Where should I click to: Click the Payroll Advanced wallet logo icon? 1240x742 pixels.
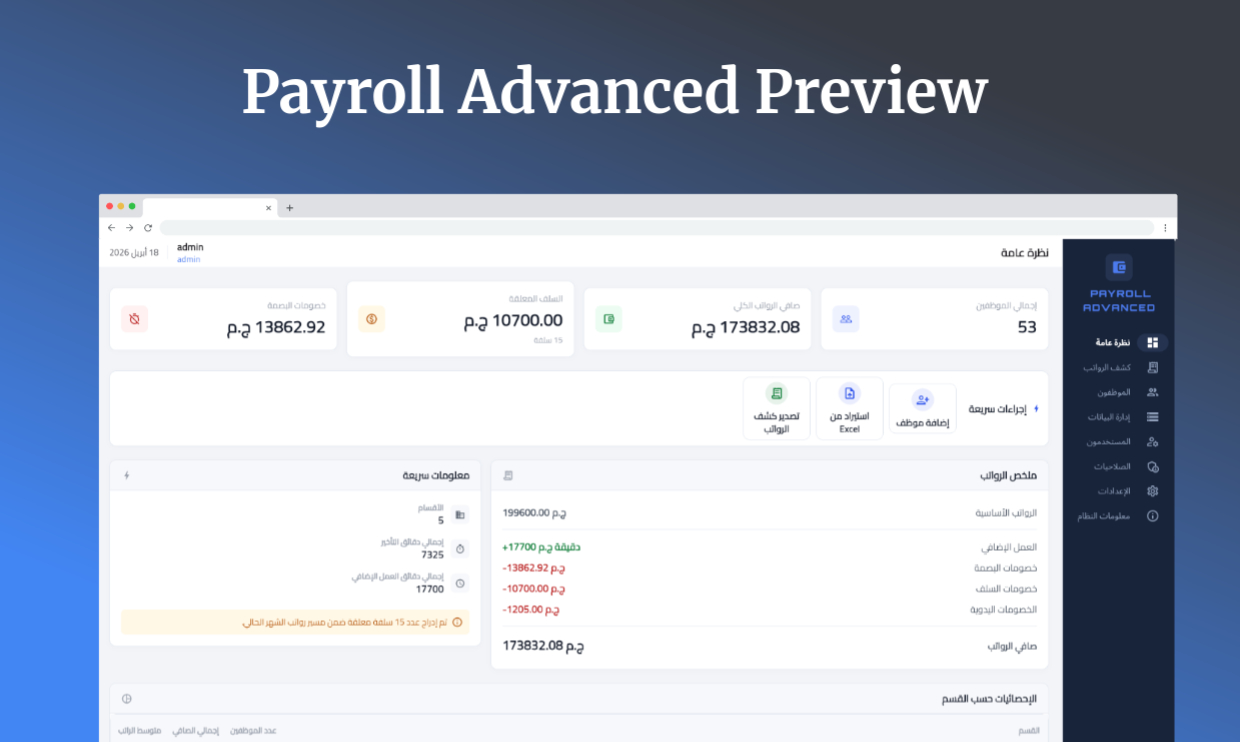pos(1119,267)
